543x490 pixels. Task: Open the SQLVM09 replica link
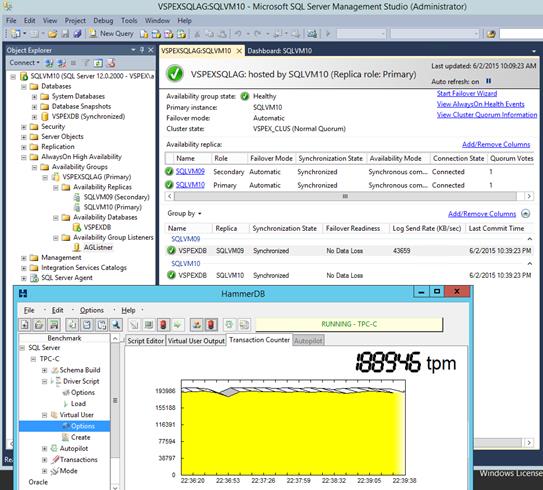click(x=190, y=171)
